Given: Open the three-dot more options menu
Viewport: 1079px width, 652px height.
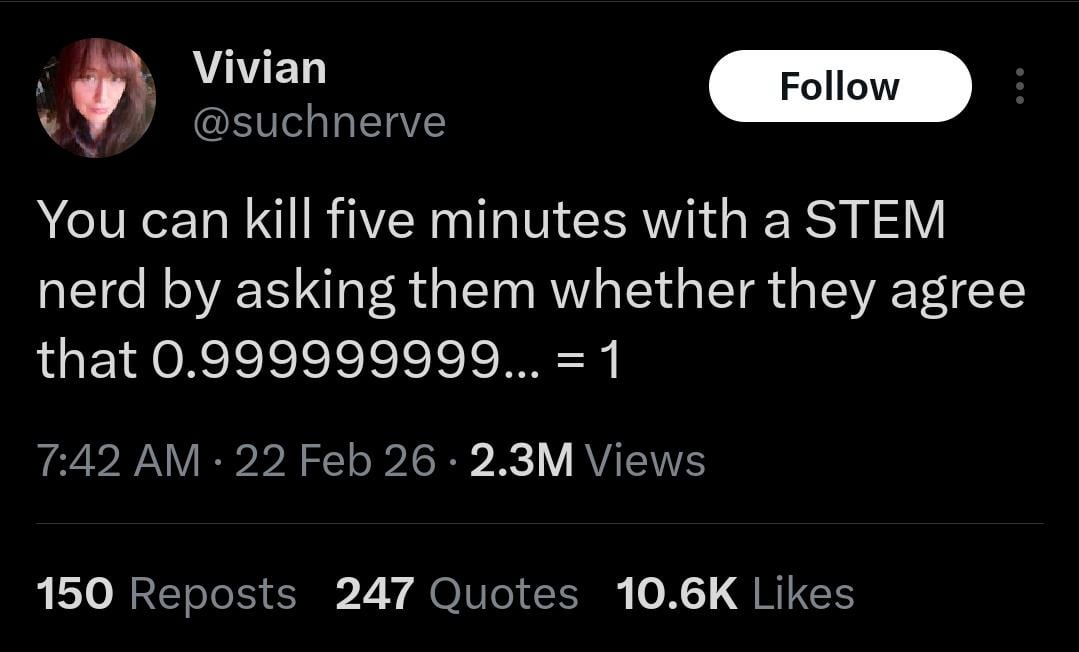Looking at the screenshot, I should click(1019, 86).
